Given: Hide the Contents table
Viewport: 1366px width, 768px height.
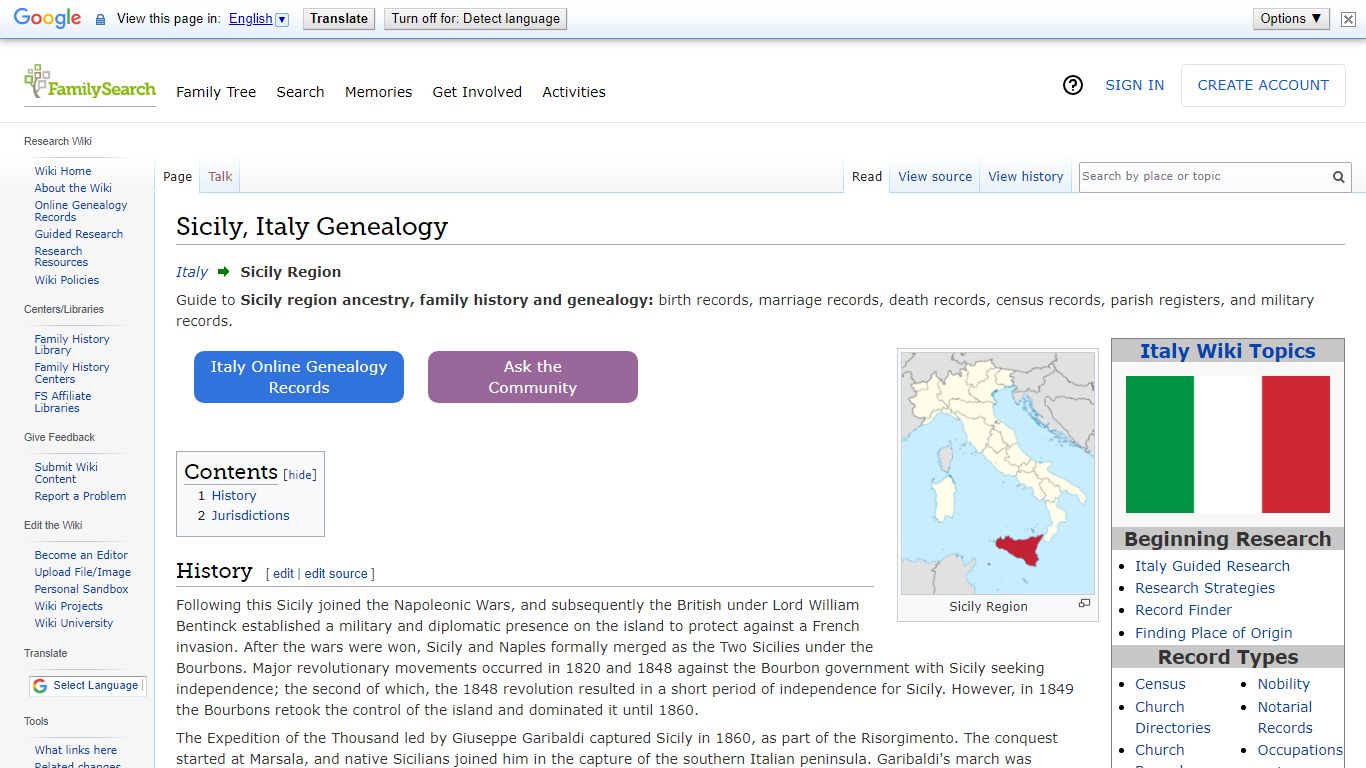Looking at the screenshot, I should tap(300, 475).
